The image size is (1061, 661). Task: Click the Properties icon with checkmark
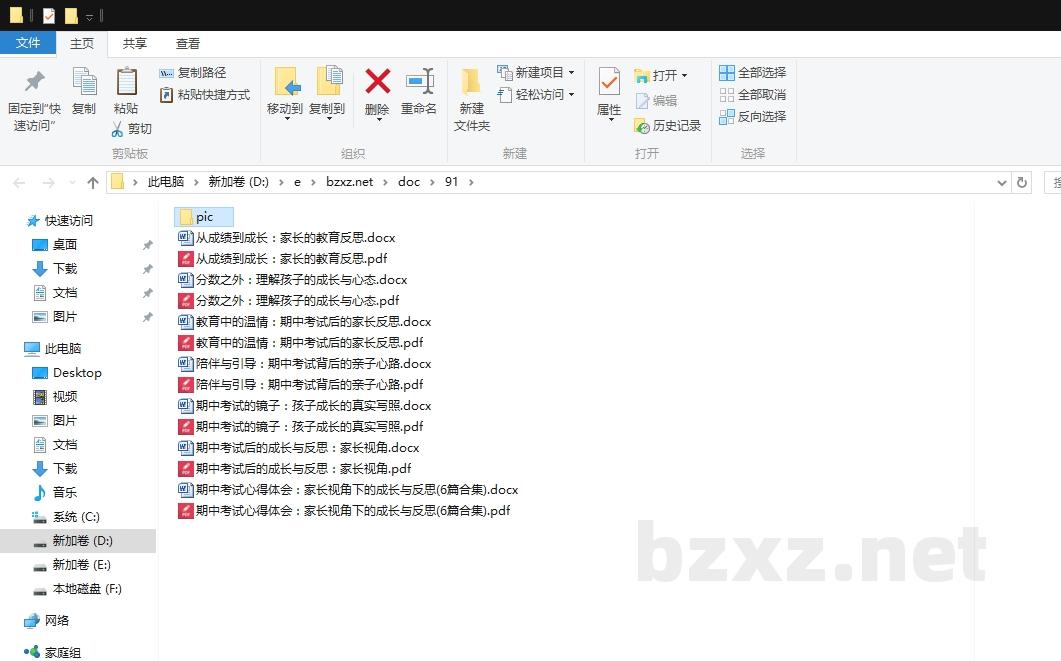609,82
